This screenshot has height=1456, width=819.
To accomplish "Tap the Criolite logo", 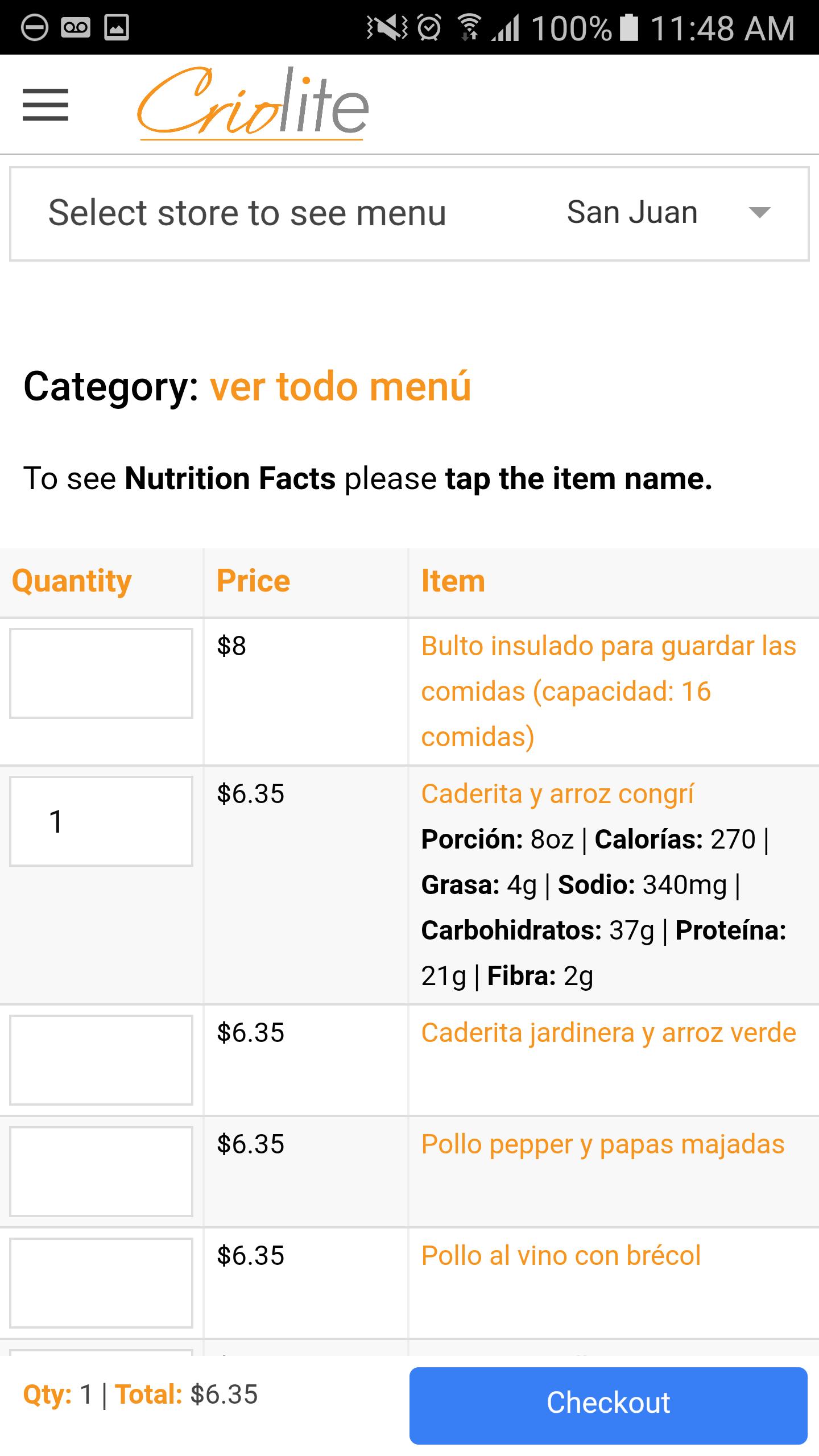I will [x=253, y=104].
